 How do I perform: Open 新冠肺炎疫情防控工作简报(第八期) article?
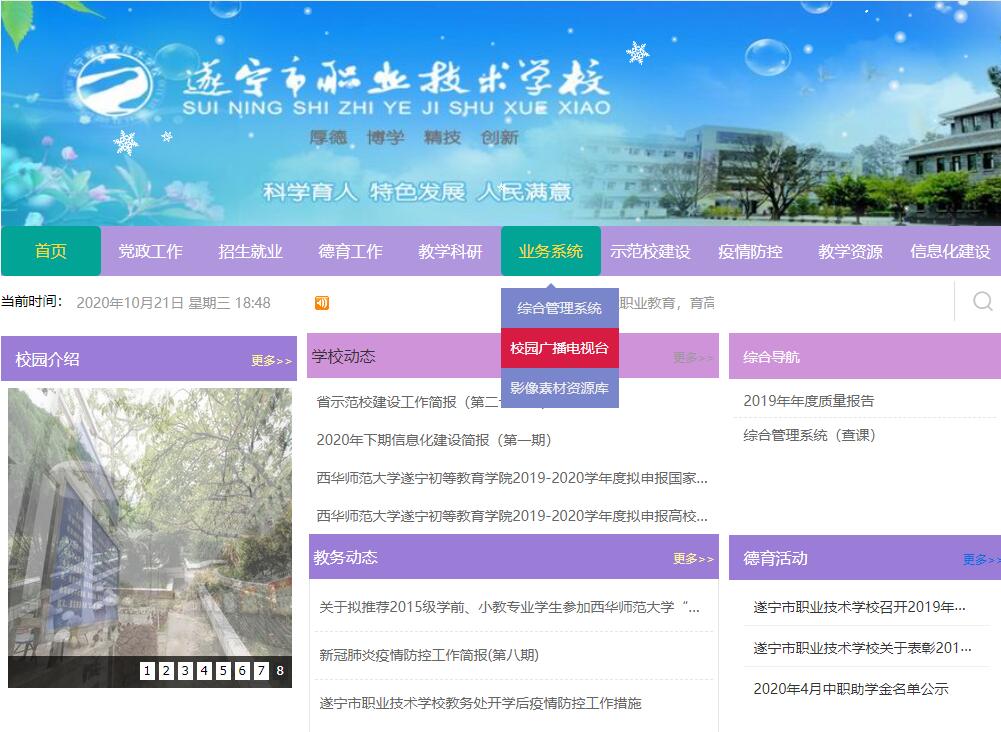(x=428, y=655)
